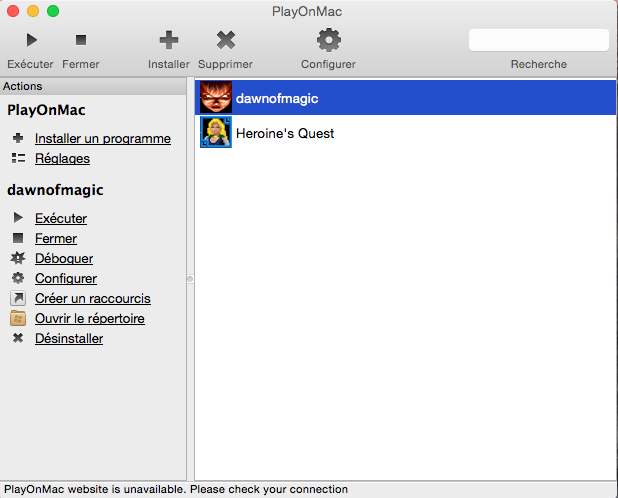Click the shortcut arrow icon beside Créer un raccourcis
This screenshot has height=498, width=618.
coord(18,298)
